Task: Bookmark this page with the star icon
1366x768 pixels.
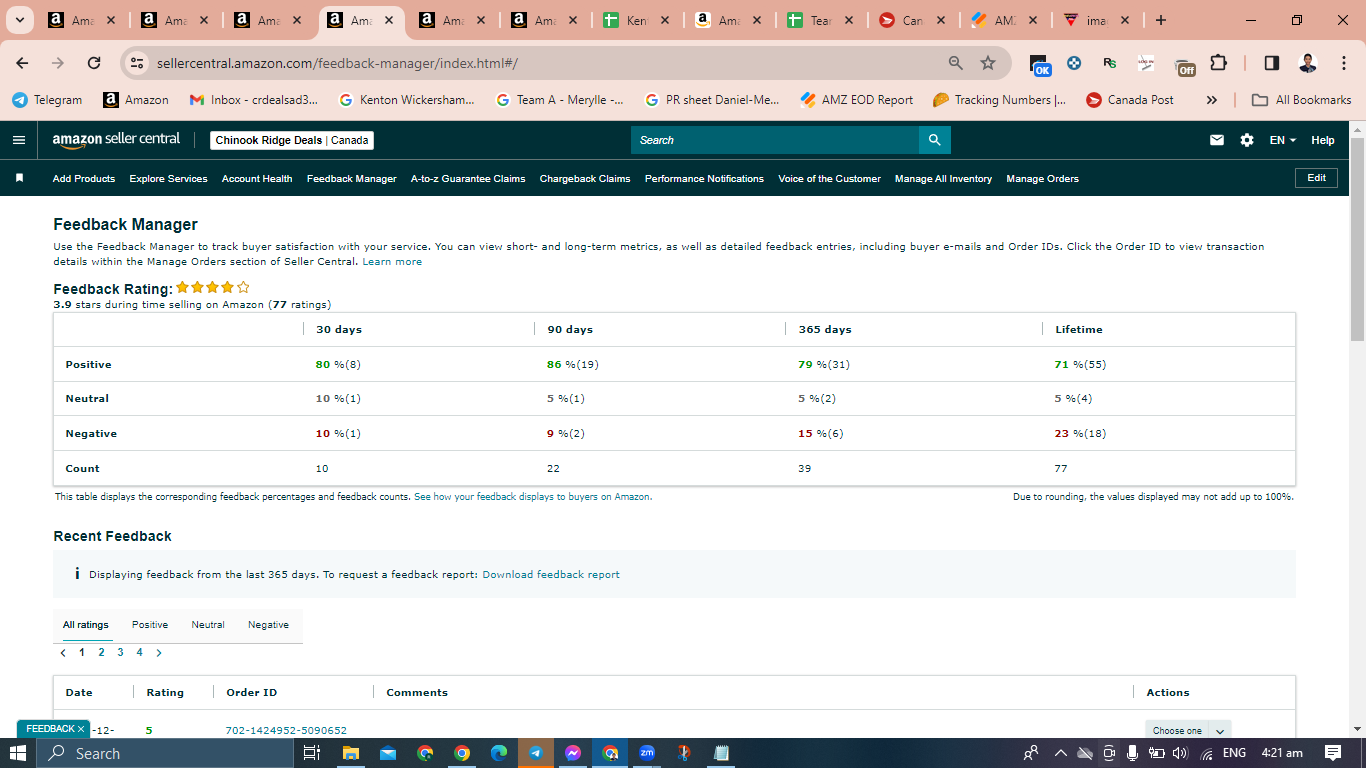Action: tap(988, 63)
